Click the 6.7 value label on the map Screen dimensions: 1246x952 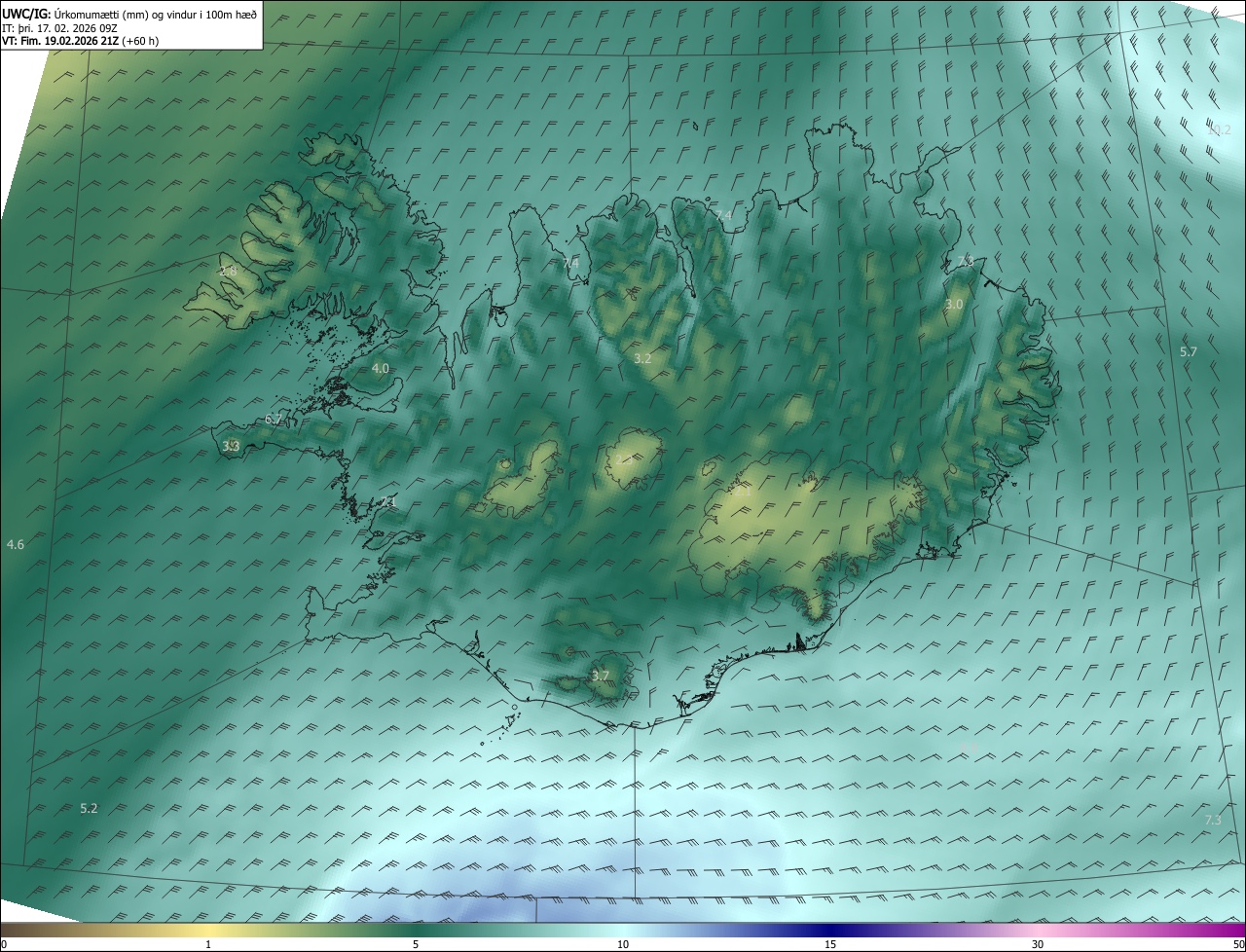(274, 420)
